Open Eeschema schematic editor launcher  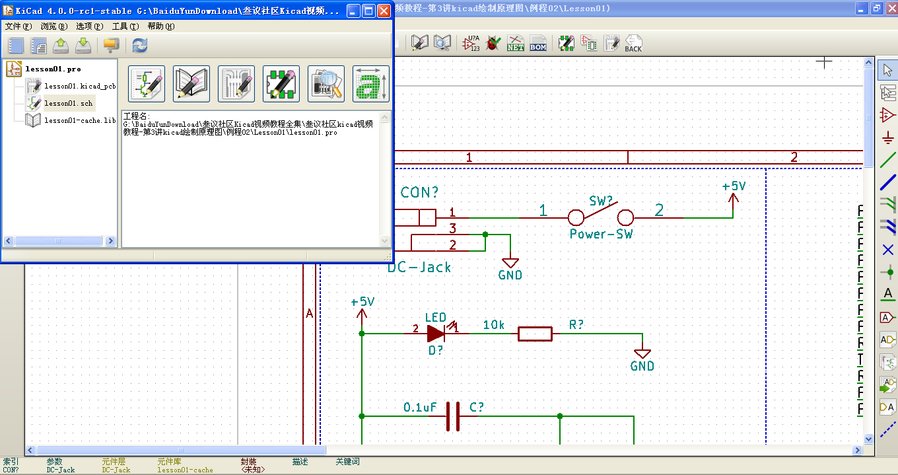pos(148,84)
